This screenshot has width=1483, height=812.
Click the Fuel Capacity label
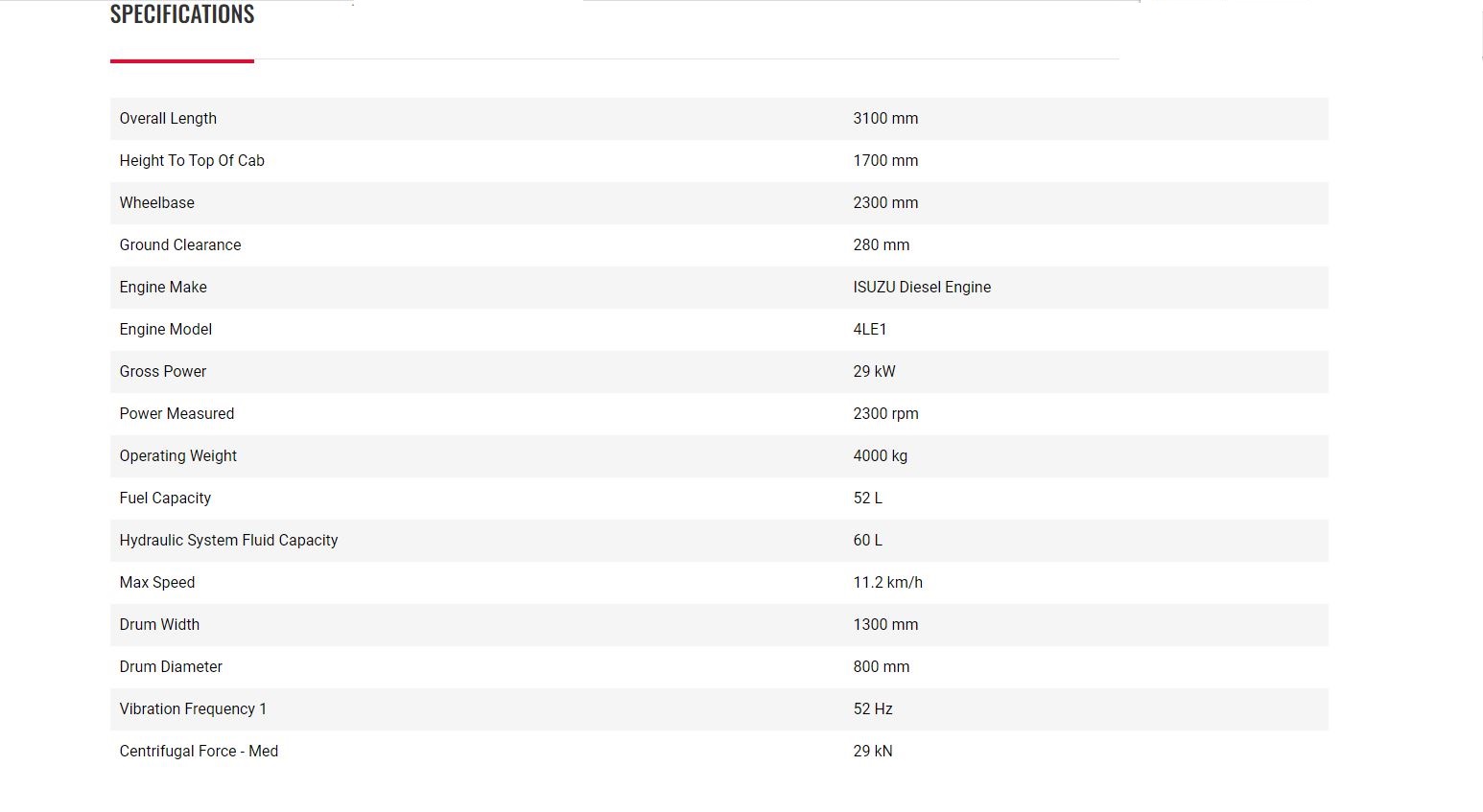click(x=165, y=499)
